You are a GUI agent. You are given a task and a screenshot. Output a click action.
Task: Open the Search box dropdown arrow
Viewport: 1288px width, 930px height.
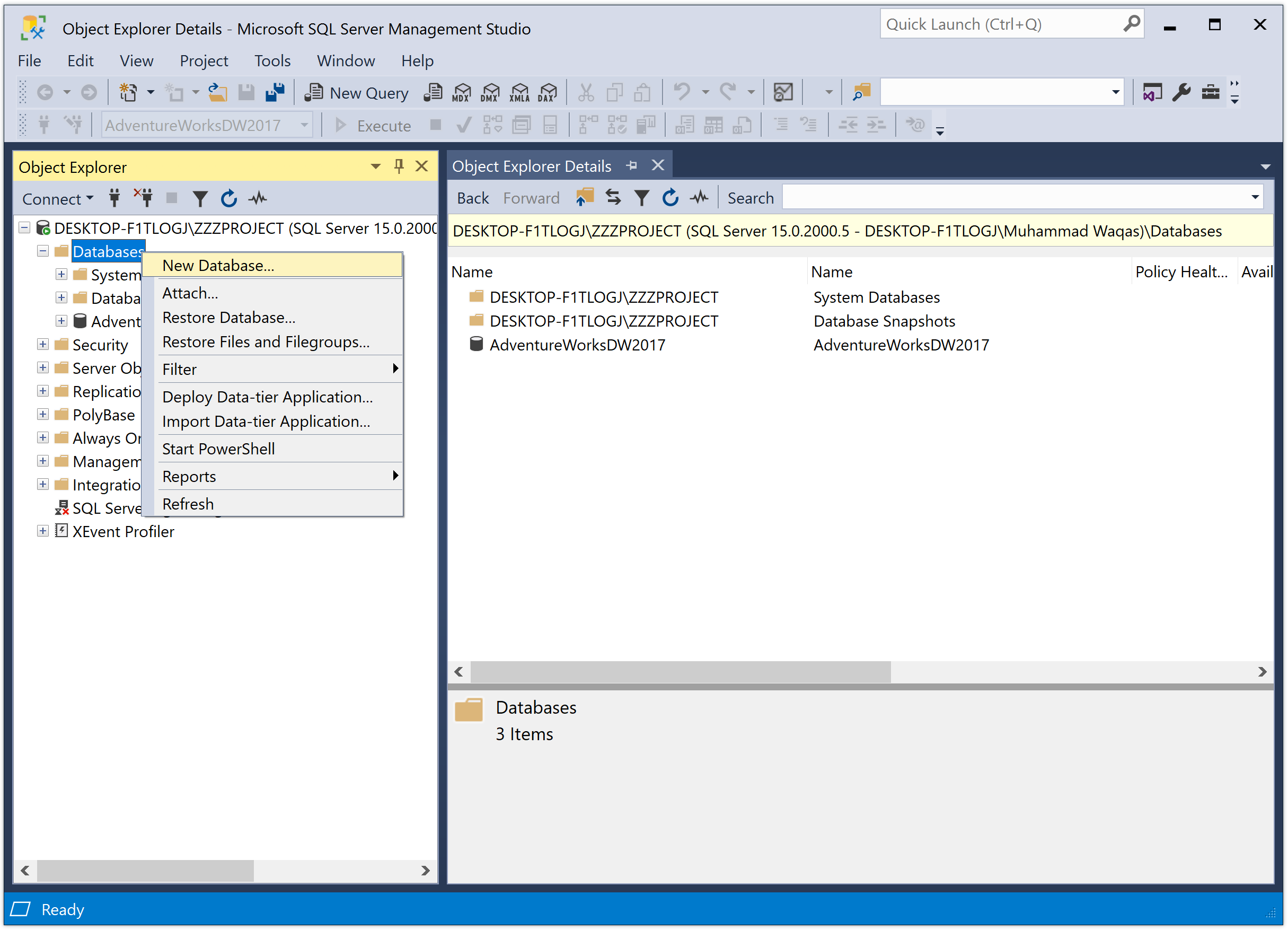[x=1255, y=197]
